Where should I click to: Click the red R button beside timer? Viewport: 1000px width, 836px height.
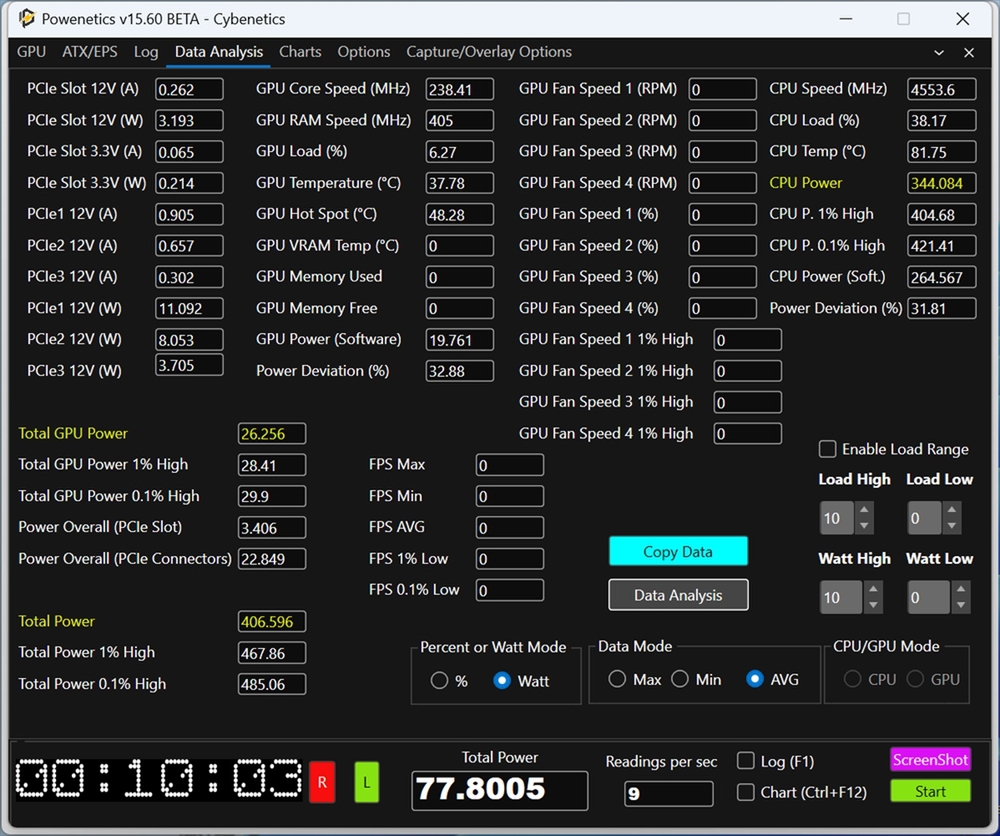[x=322, y=783]
